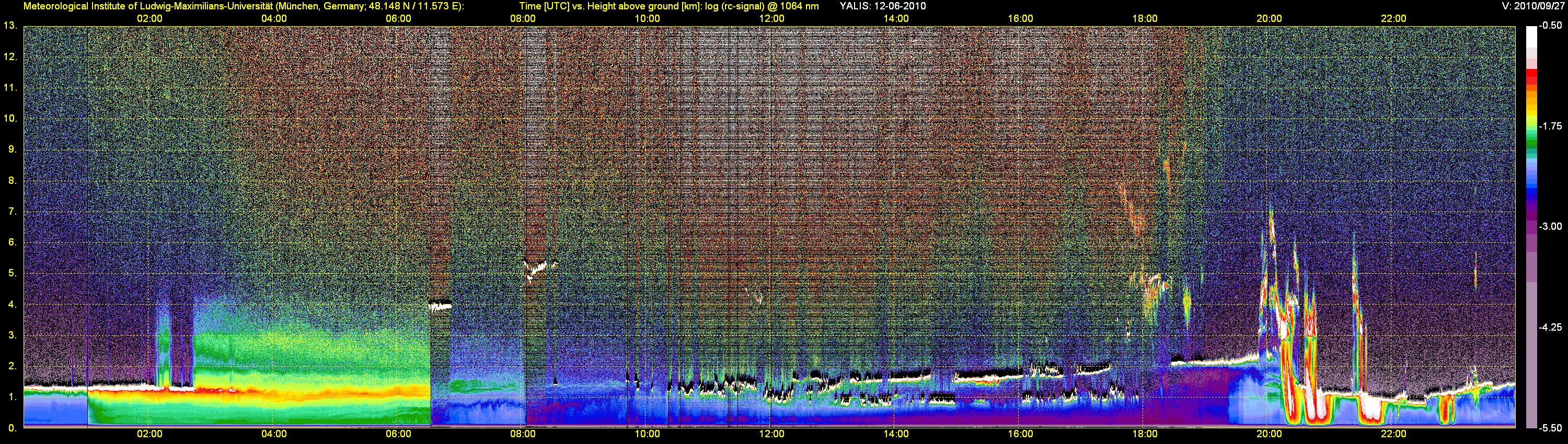Click '14:00' on the bottom time axis

pyautogui.click(x=896, y=434)
